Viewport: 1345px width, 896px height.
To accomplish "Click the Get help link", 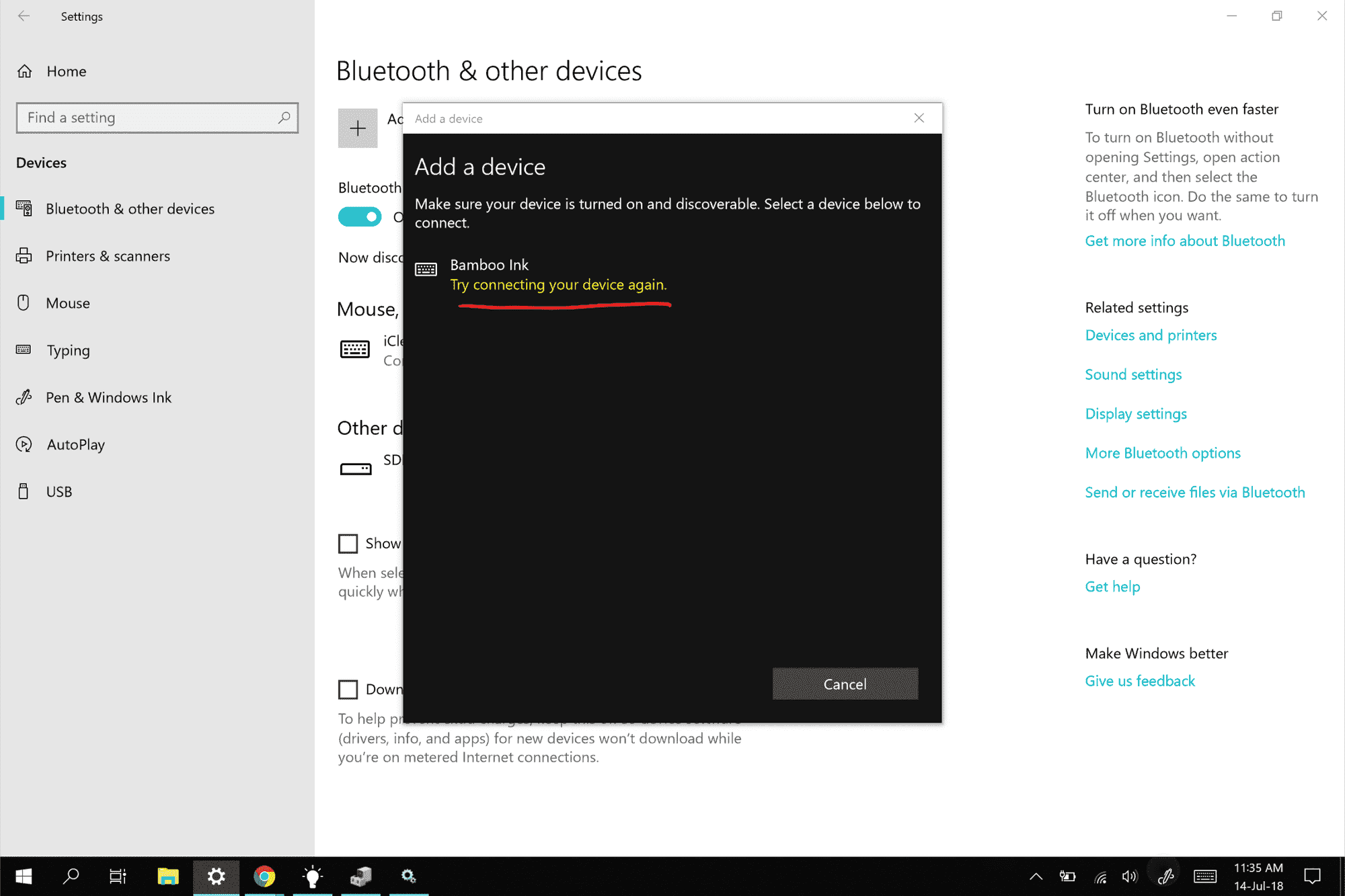I will (1112, 587).
